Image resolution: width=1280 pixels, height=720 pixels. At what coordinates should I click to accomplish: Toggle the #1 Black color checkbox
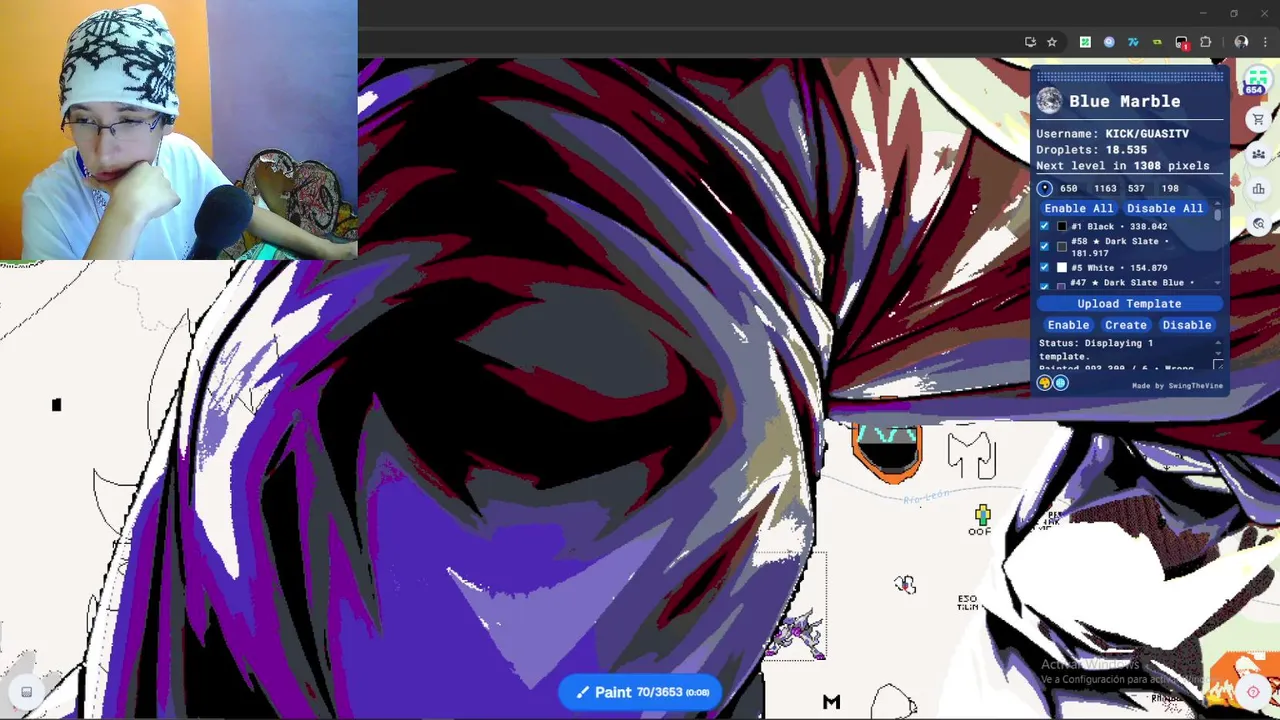pyautogui.click(x=1045, y=226)
